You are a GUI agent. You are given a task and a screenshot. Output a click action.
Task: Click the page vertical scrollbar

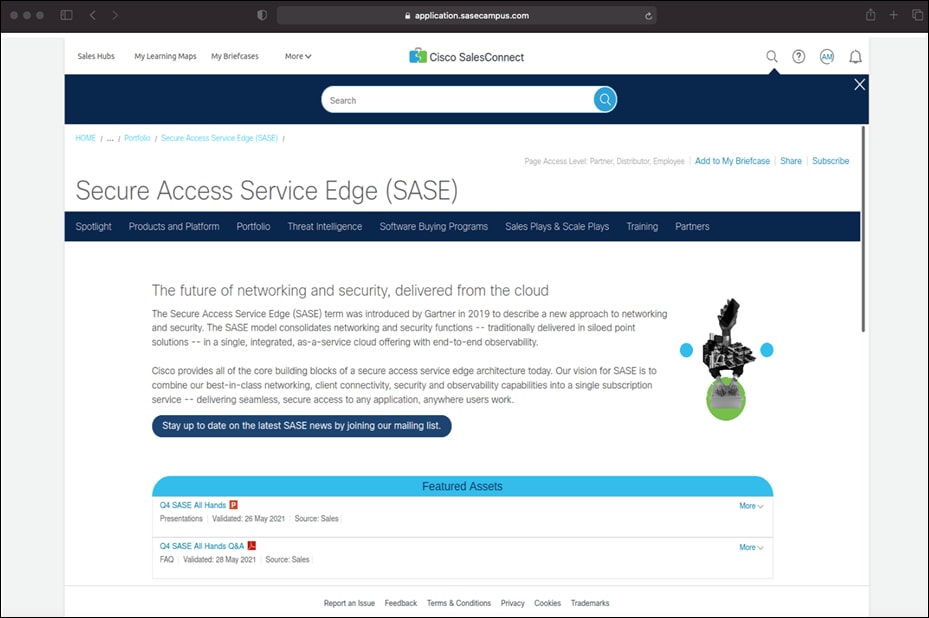pos(863,229)
